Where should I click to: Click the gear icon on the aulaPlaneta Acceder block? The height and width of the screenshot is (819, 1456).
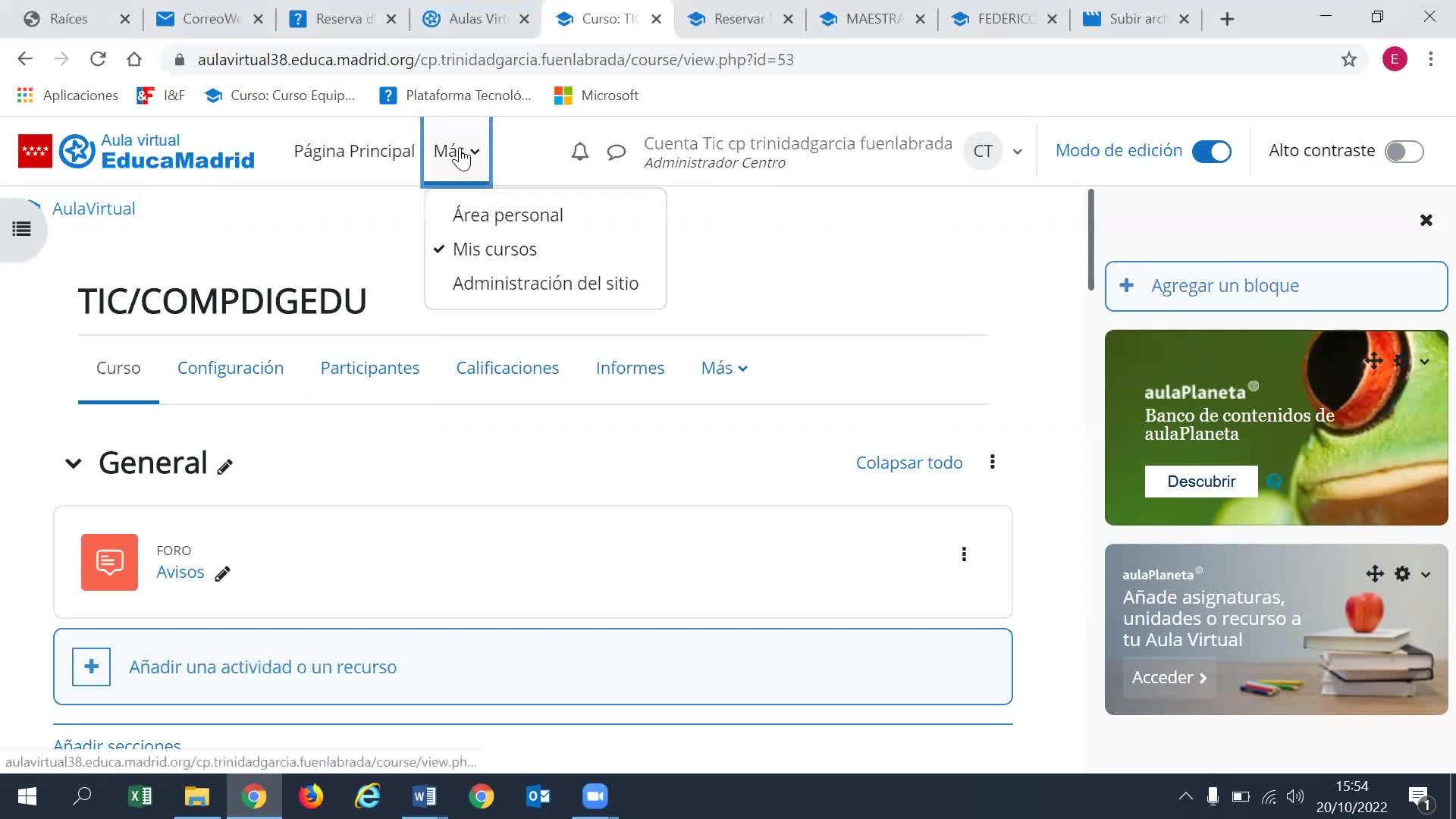tap(1402, 574)
